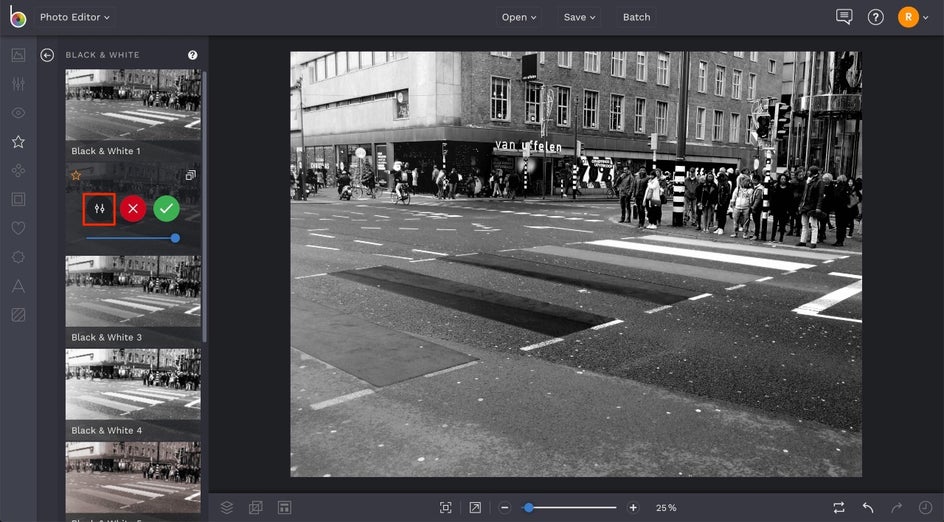Open the effect settings sliders button
Screen dimensions: 944x522
click(99, 209)
